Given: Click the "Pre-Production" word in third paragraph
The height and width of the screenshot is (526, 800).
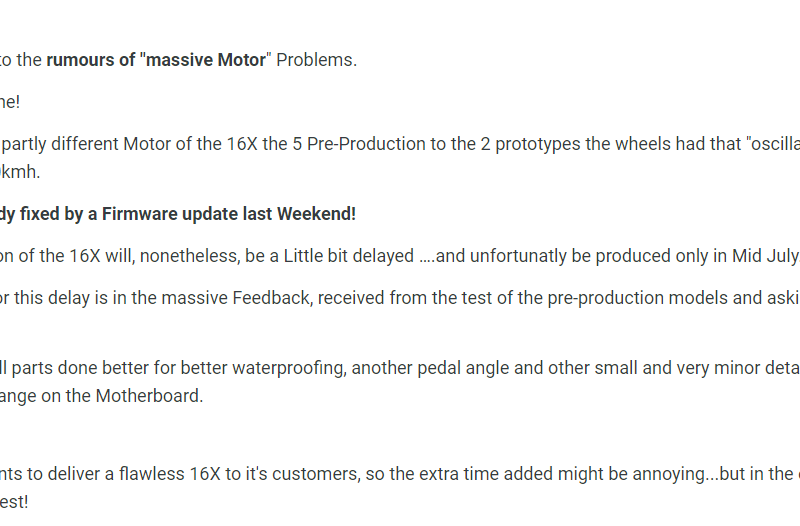Looking at the screenshot, I should 366,144.
